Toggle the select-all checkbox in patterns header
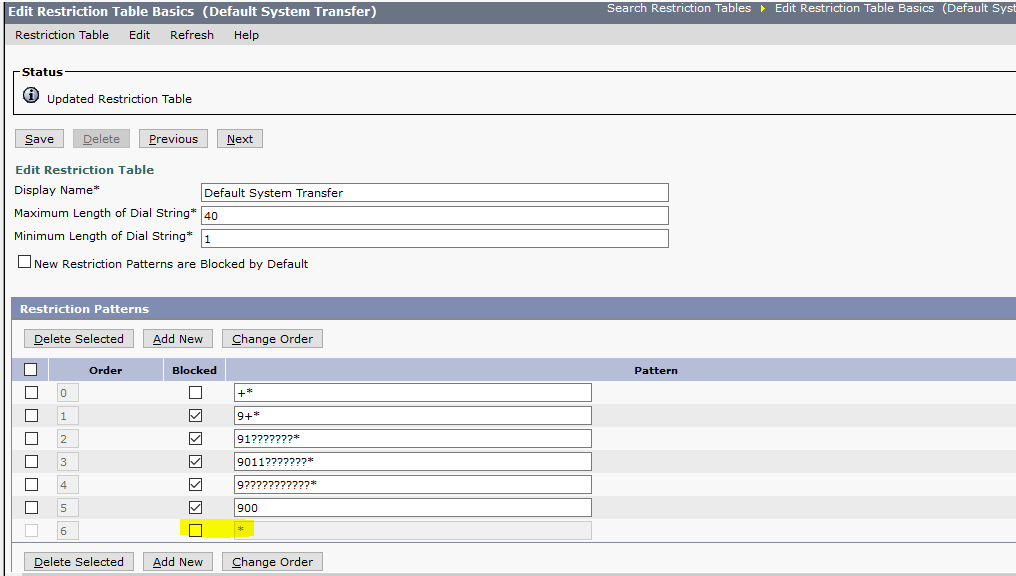The image size is (1016, 576). 31,370
